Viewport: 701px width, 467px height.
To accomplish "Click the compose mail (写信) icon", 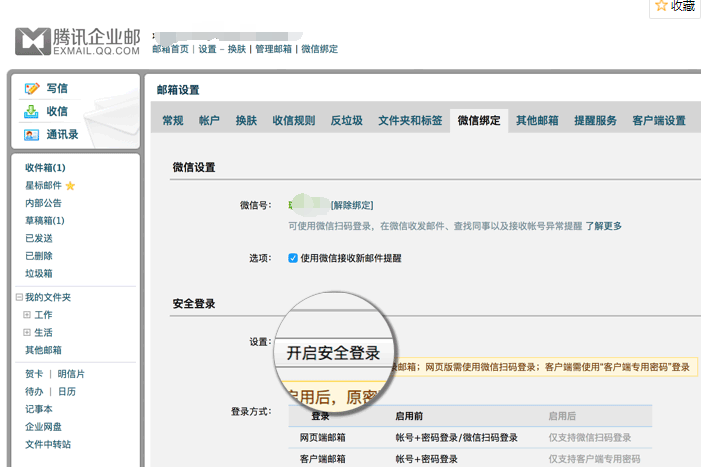I will [x=32, y=89].
